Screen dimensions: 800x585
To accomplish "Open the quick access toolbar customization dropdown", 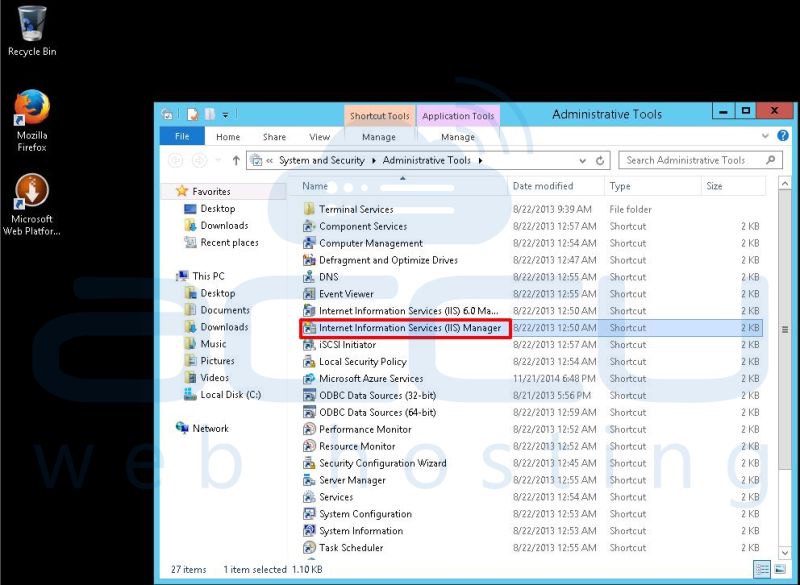I will [225, 113].
